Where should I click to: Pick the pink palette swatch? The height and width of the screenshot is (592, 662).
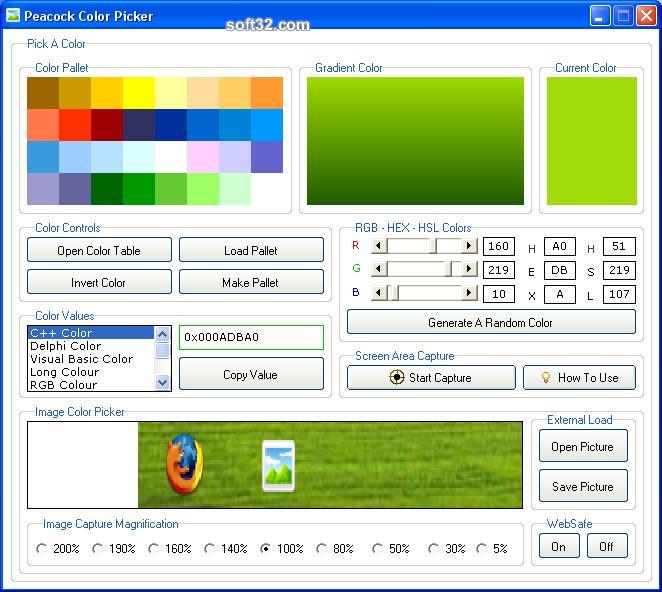(203, 157)
